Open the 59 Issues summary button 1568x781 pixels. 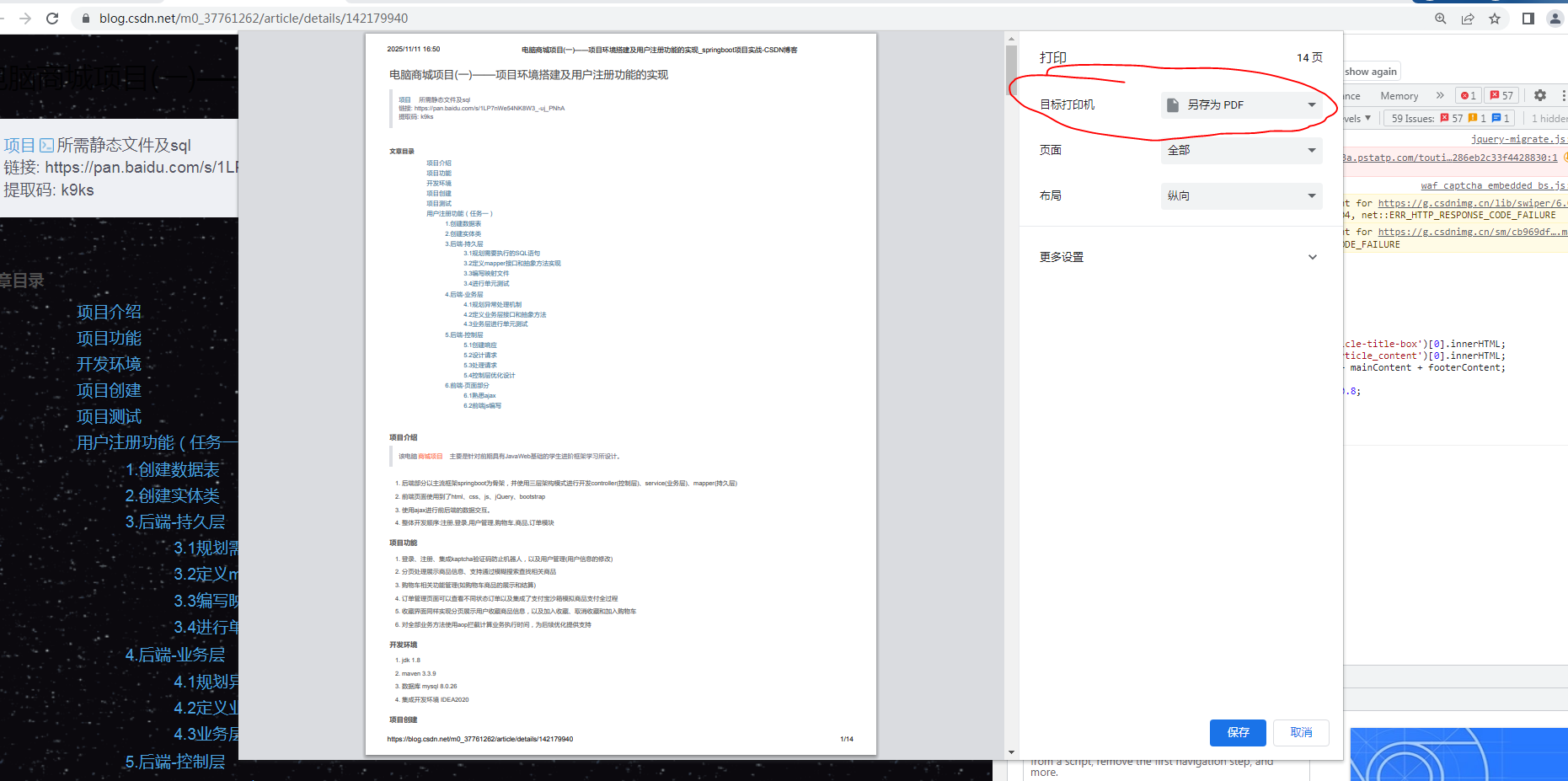click(1449, 118)
